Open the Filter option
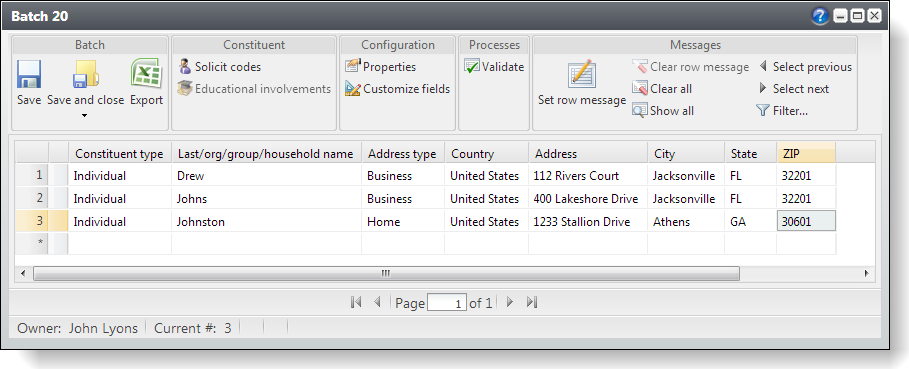 tap(782, 111)
